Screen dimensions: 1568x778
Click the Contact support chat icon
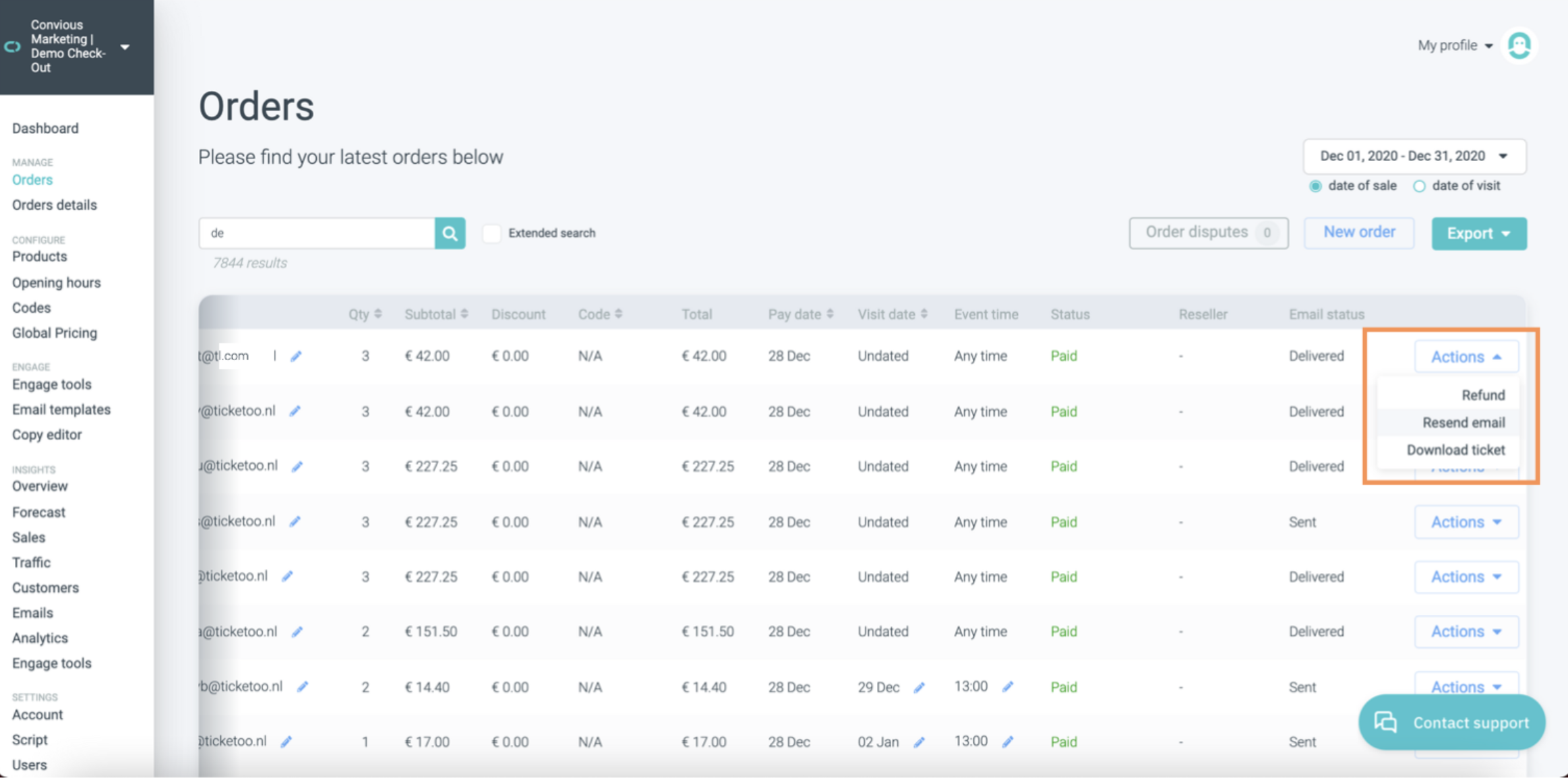[x=1386, y=722]
